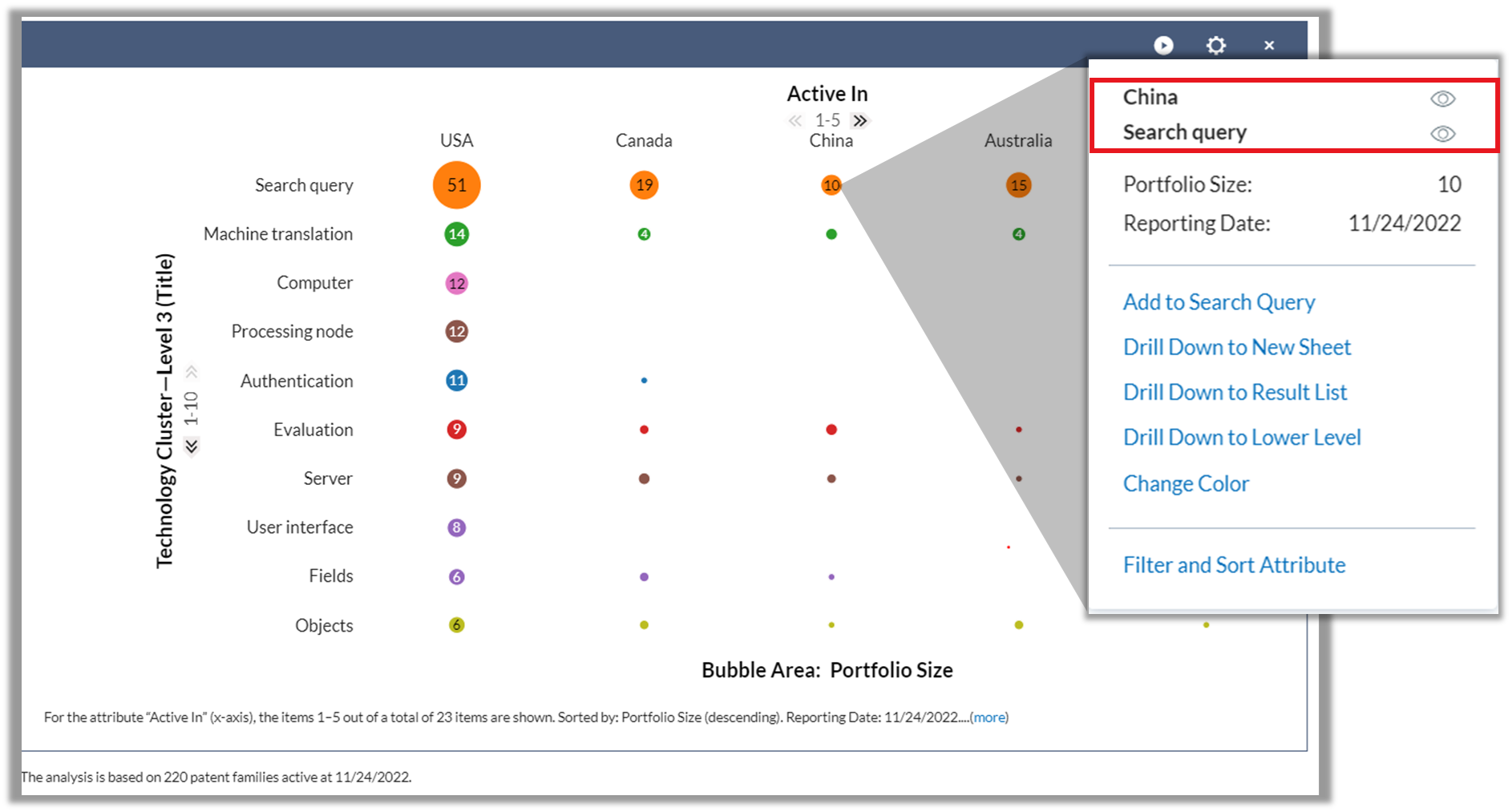The height and width of the screenshot is (812, 1512).
Task: Click the play icon in header bar
Action: [1163, 46]
